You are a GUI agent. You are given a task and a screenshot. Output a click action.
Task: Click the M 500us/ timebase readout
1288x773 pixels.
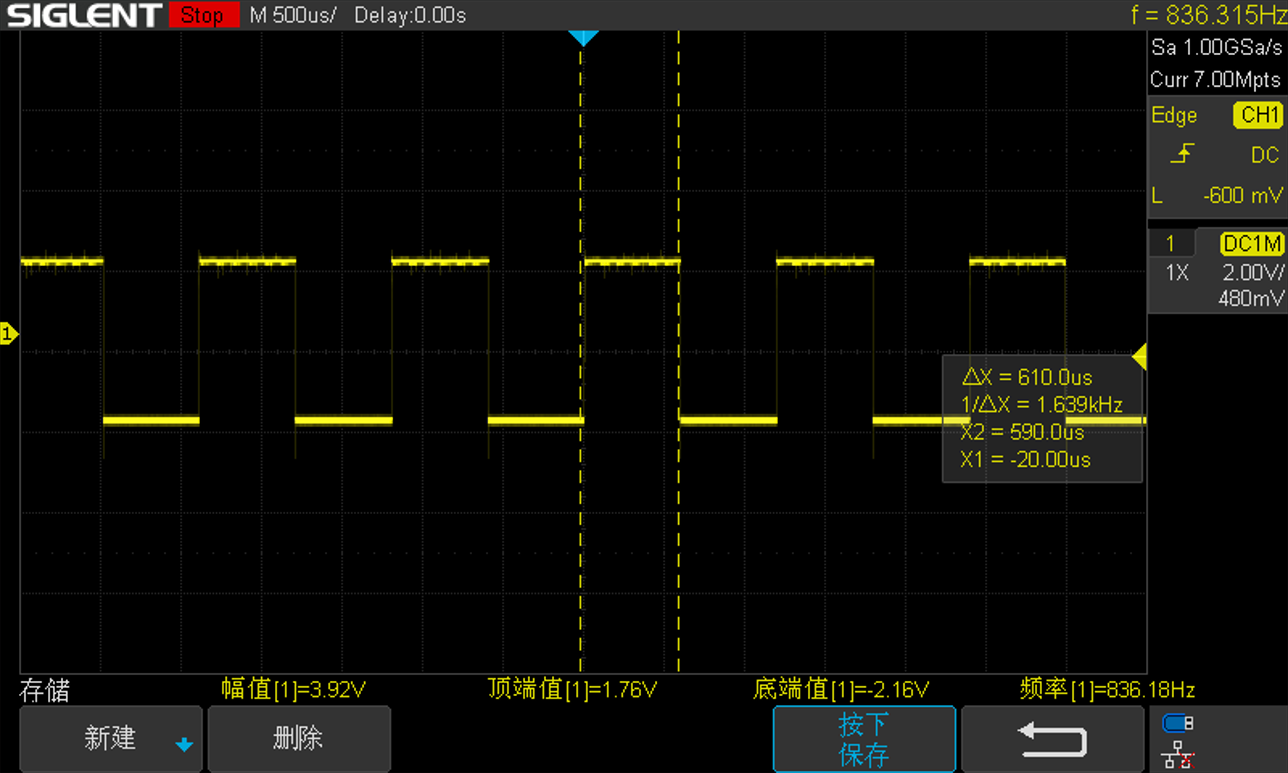293,15
